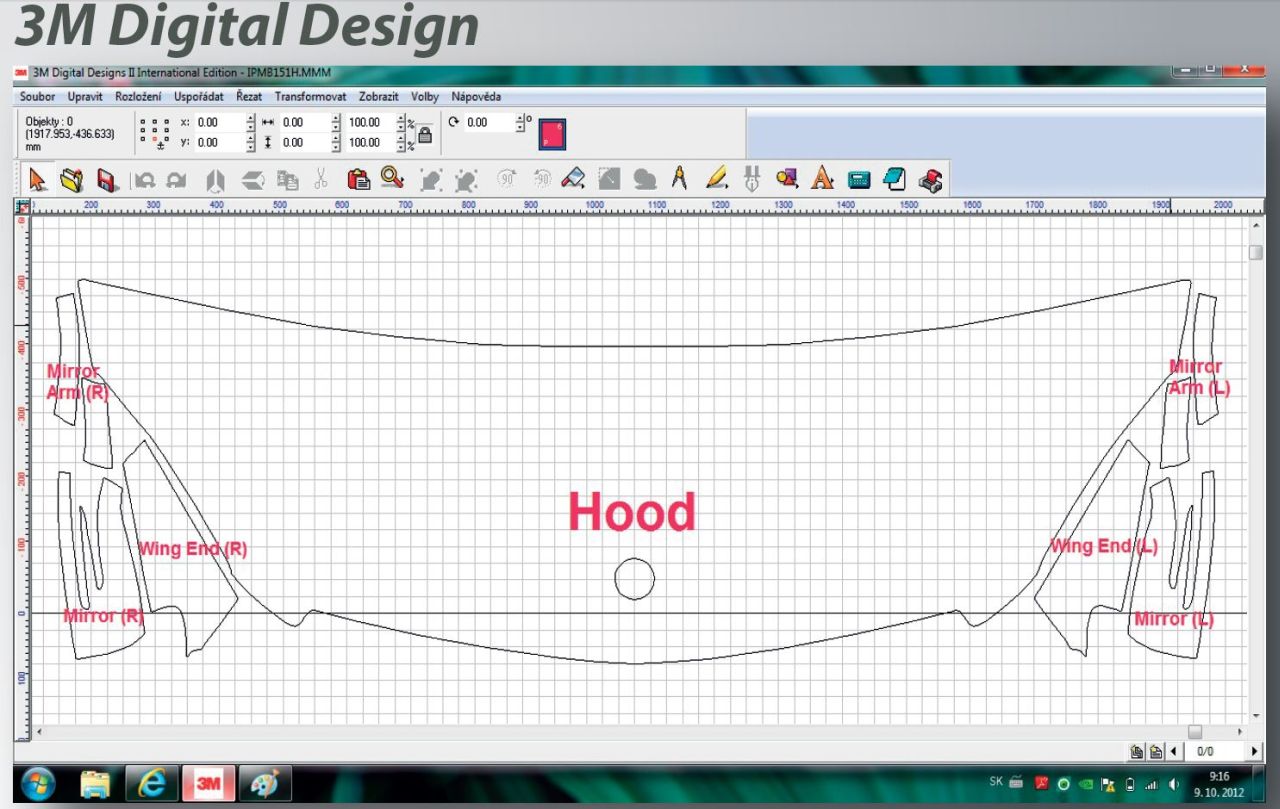
Task: Save the design with floppy icon
Action: [107, 180]
